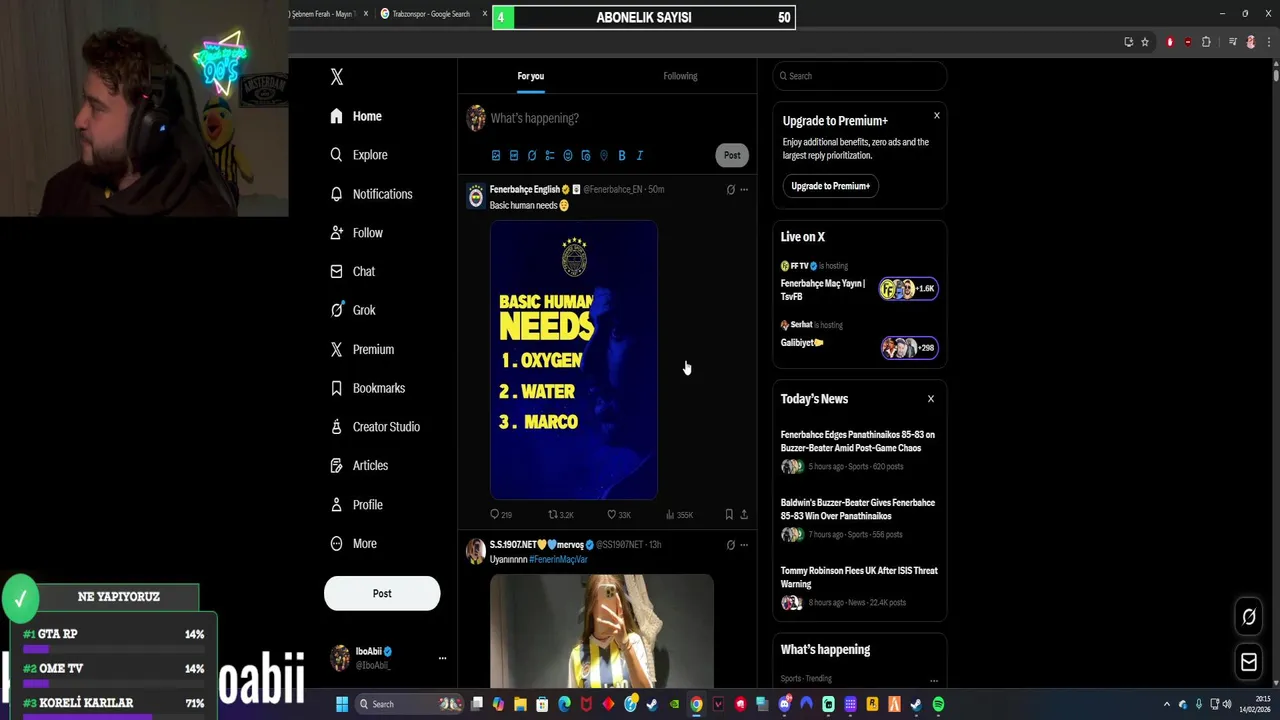View analytics of Basic human needs post
The height and width of the screenshot is (720, 1280).
click(x=679, y=515)
